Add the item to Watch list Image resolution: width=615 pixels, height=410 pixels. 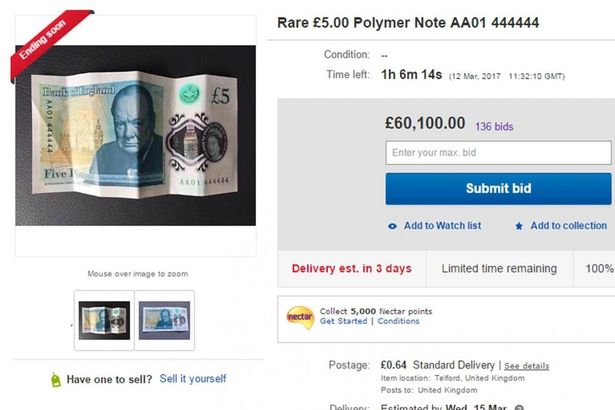[x=442, y=226]
